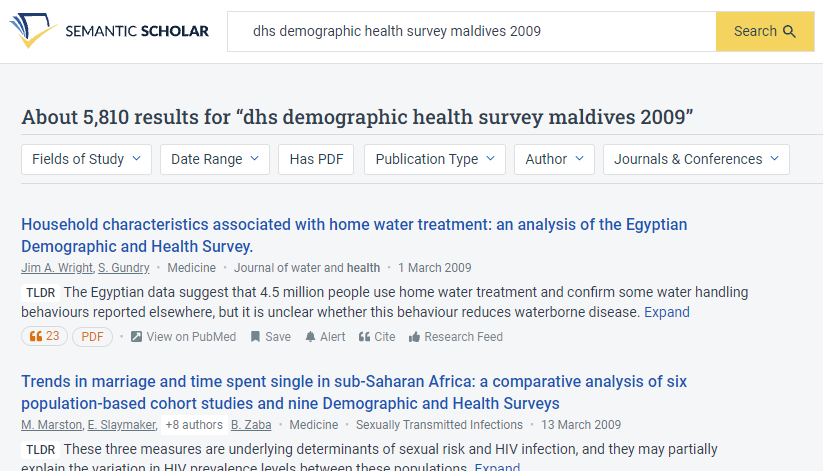Cite the Egyptian water treatment paper

coord(377,337)
